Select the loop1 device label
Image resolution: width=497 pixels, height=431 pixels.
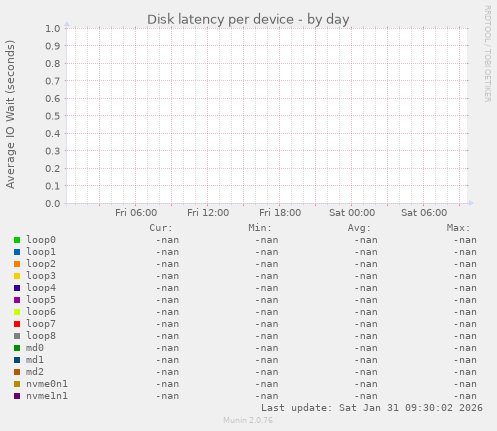(x=41, y=252)
